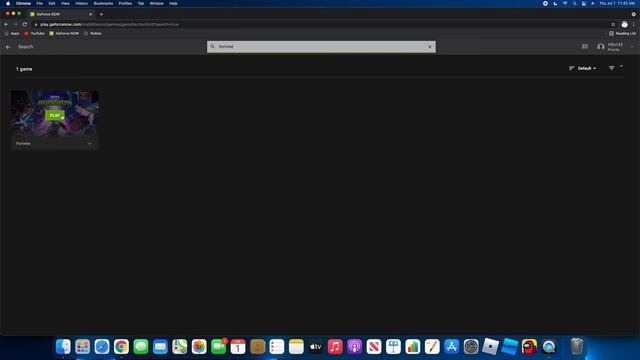Open Photos from the Dock
This screenshot has width=640, height=360.
(199, 347)
